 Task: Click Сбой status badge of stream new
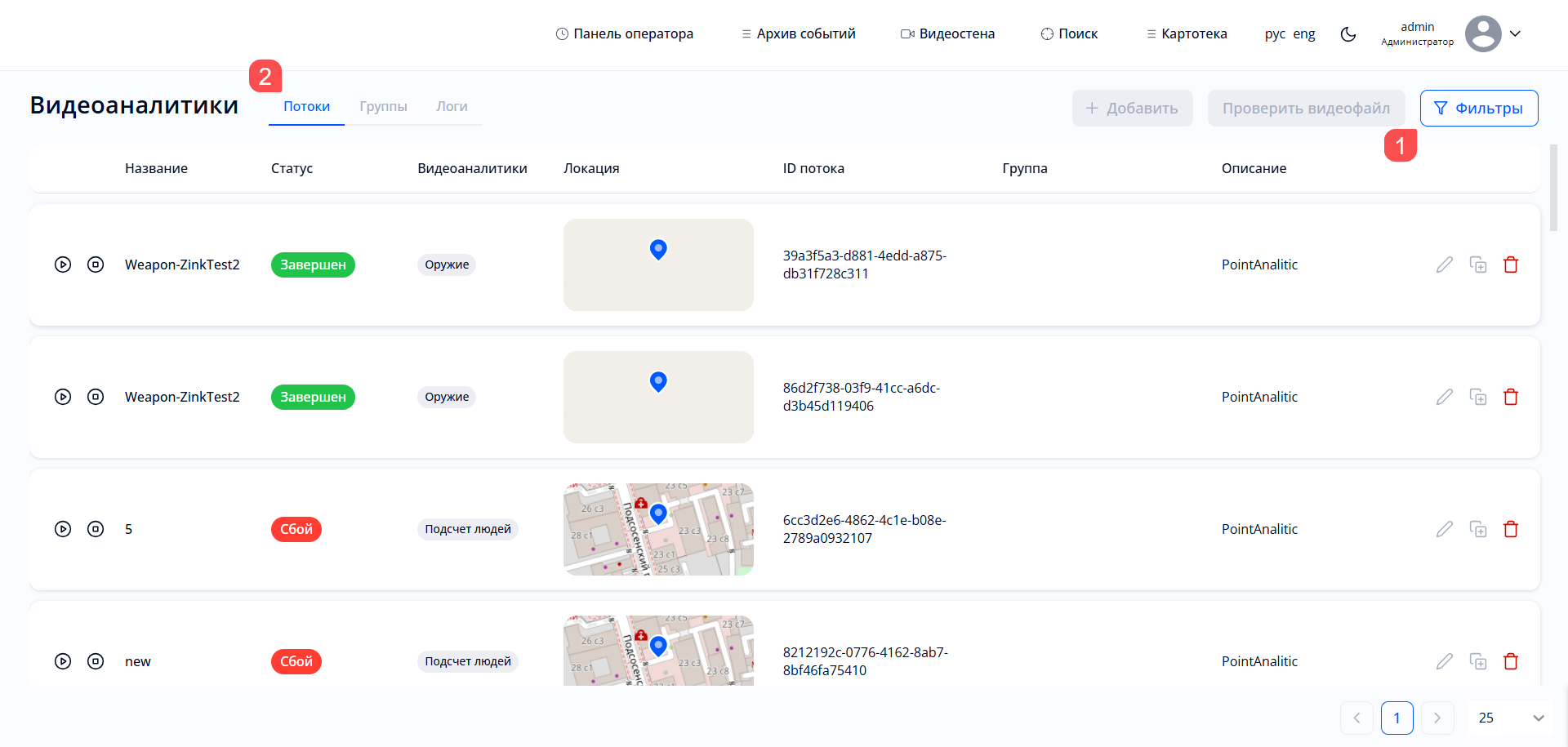[296, 661]
